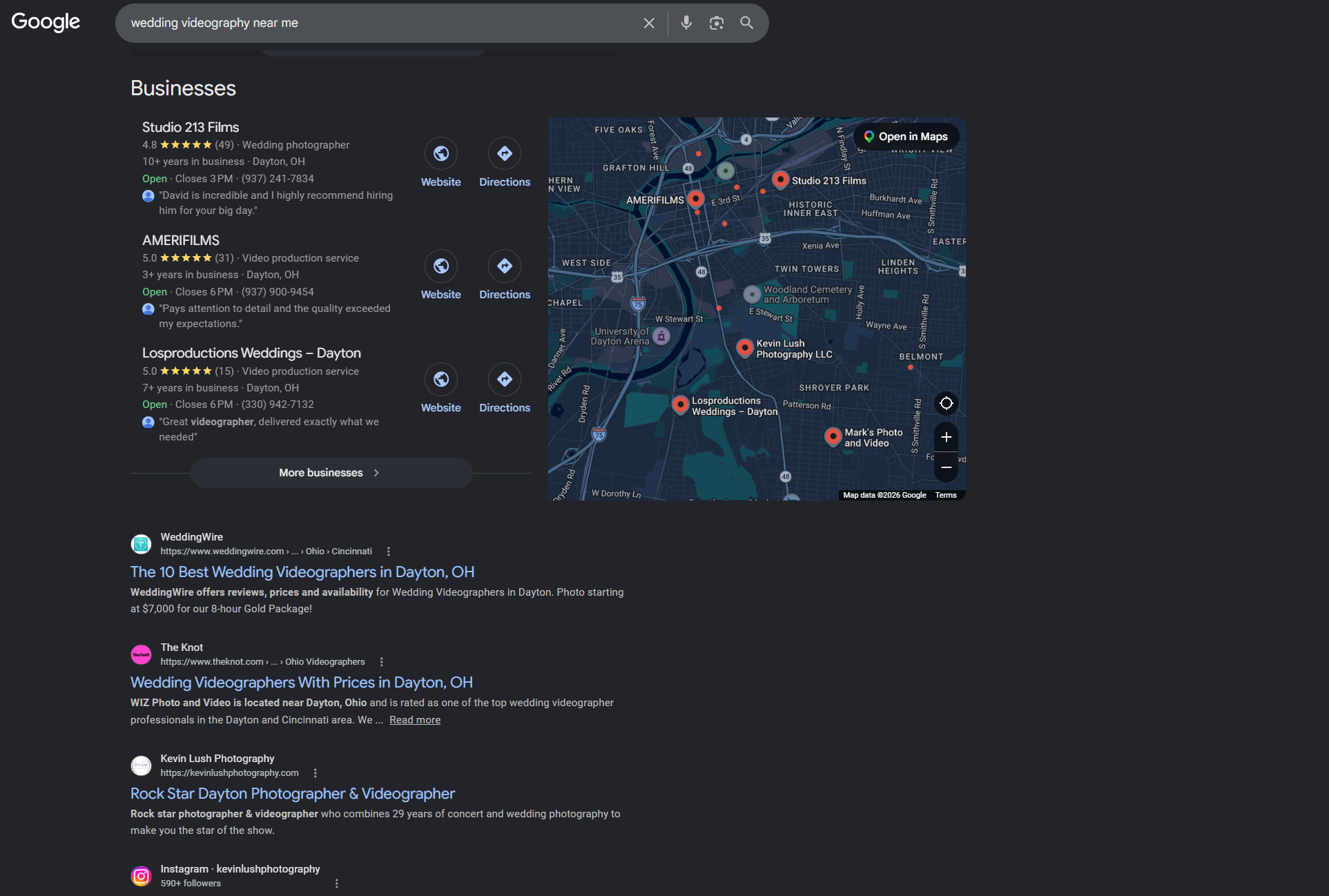Start voice search with microphone icon
Image resolution: width=1329 pixels, height=896 pixels.
[686, 23]
